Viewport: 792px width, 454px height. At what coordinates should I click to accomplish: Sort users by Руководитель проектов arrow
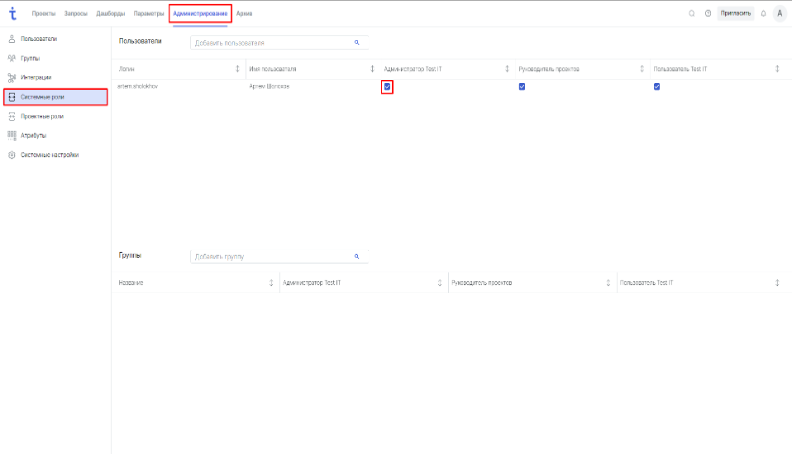[642, 69]
